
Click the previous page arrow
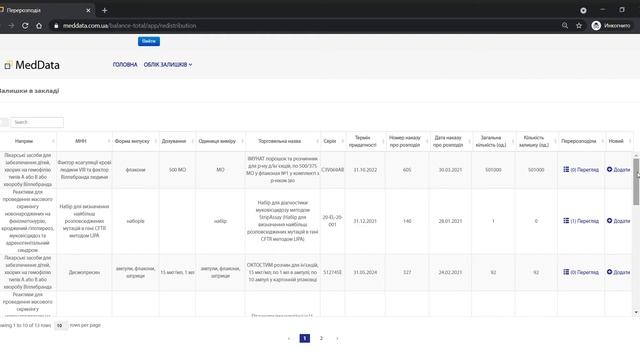point(289,338)
